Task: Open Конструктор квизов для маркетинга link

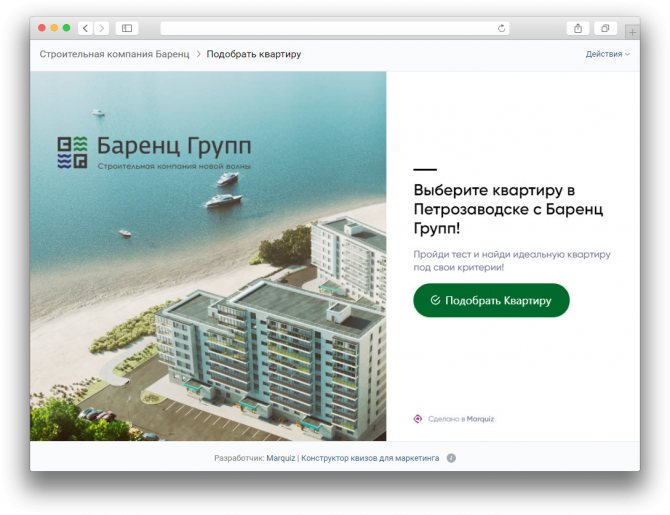Action: [x=370, y=458]
